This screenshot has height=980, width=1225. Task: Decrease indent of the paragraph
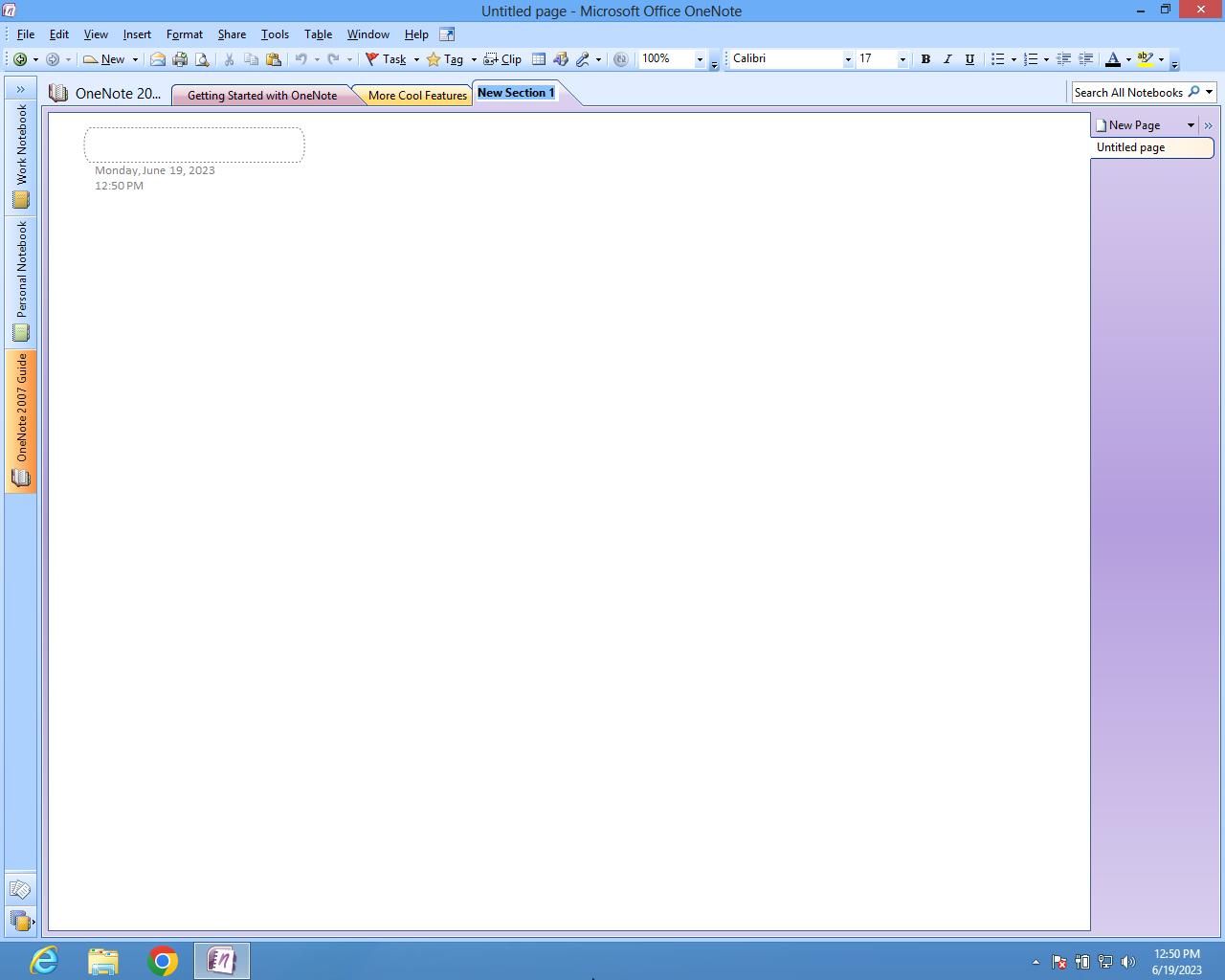(1063, 59)
